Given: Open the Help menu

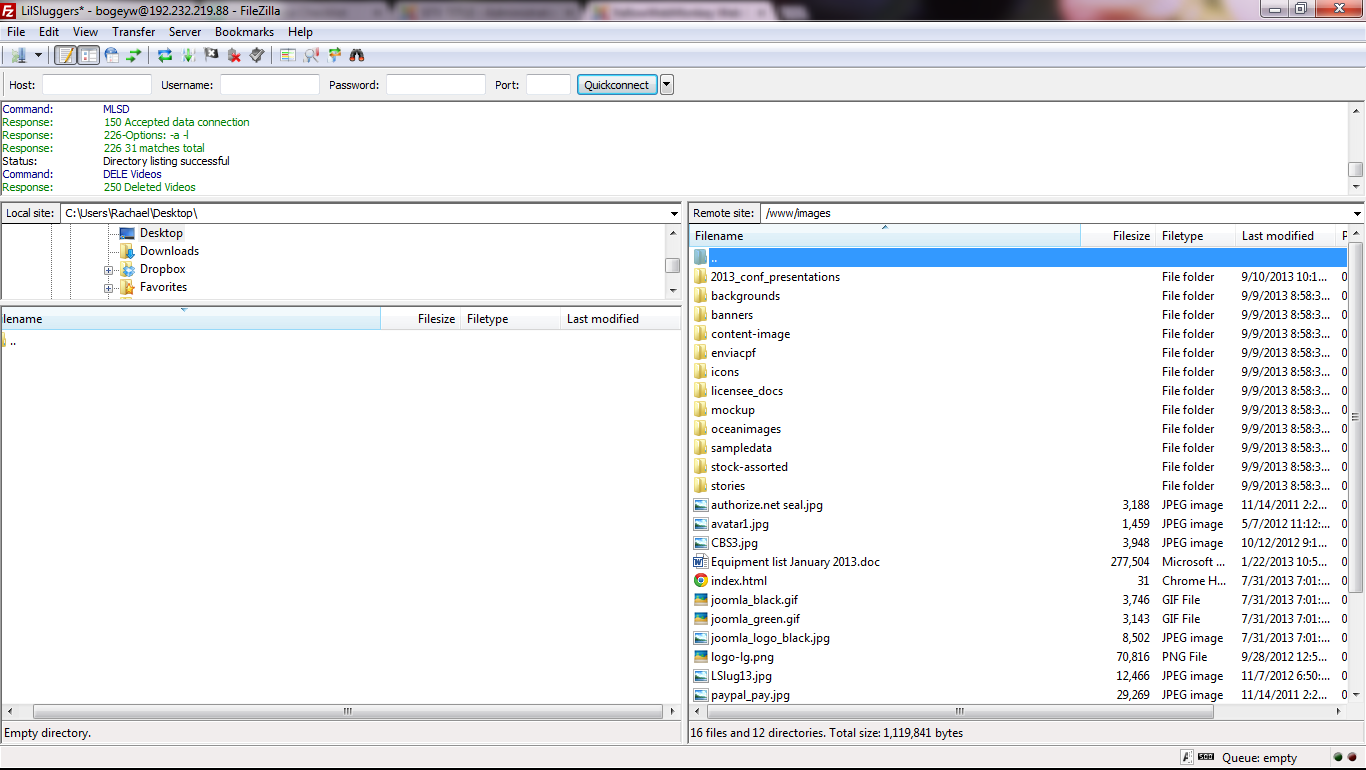Looking at the screenshot, I should (300, 32).
